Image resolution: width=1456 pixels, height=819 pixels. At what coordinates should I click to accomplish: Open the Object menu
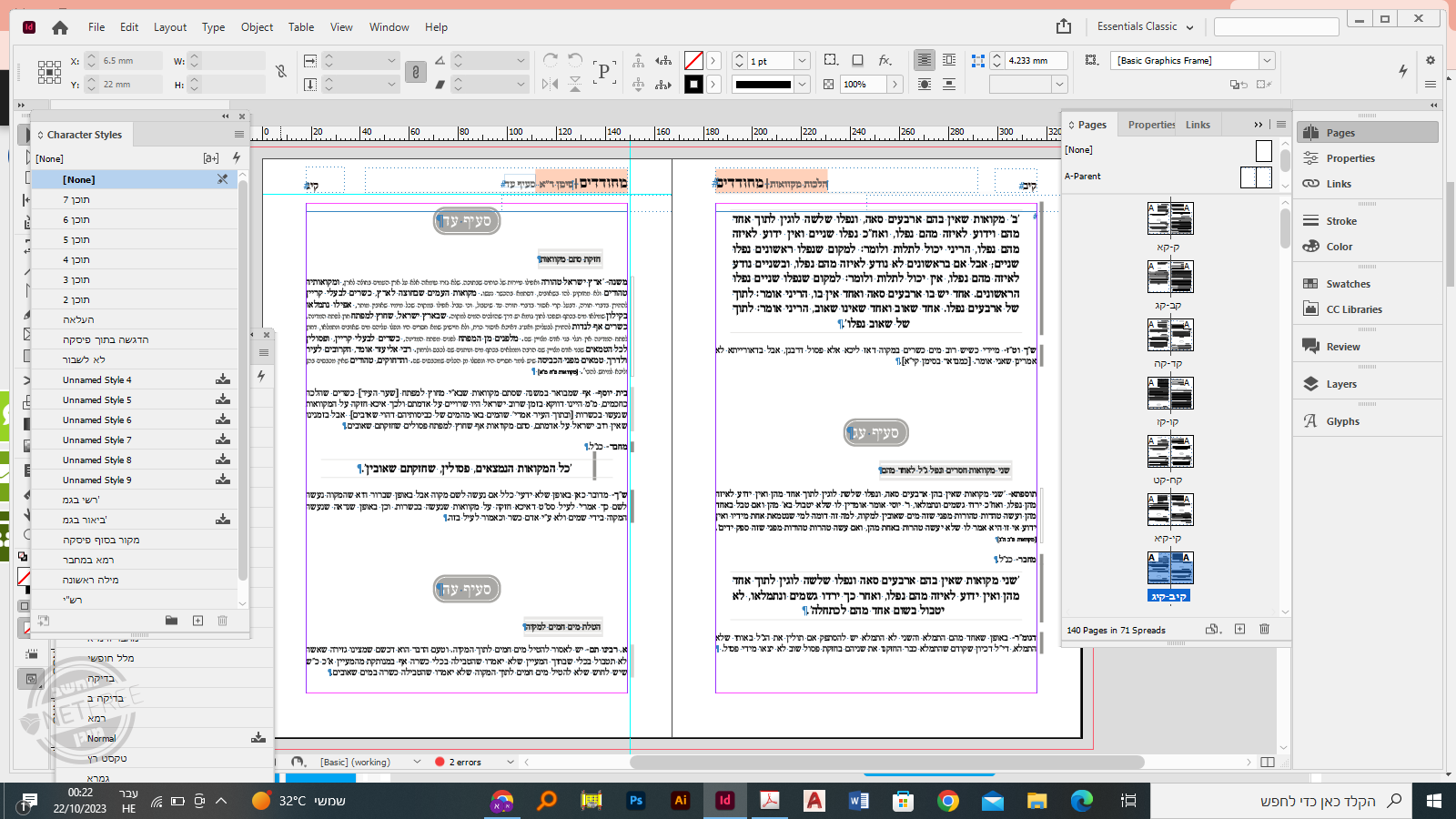[x=257, y=27]
